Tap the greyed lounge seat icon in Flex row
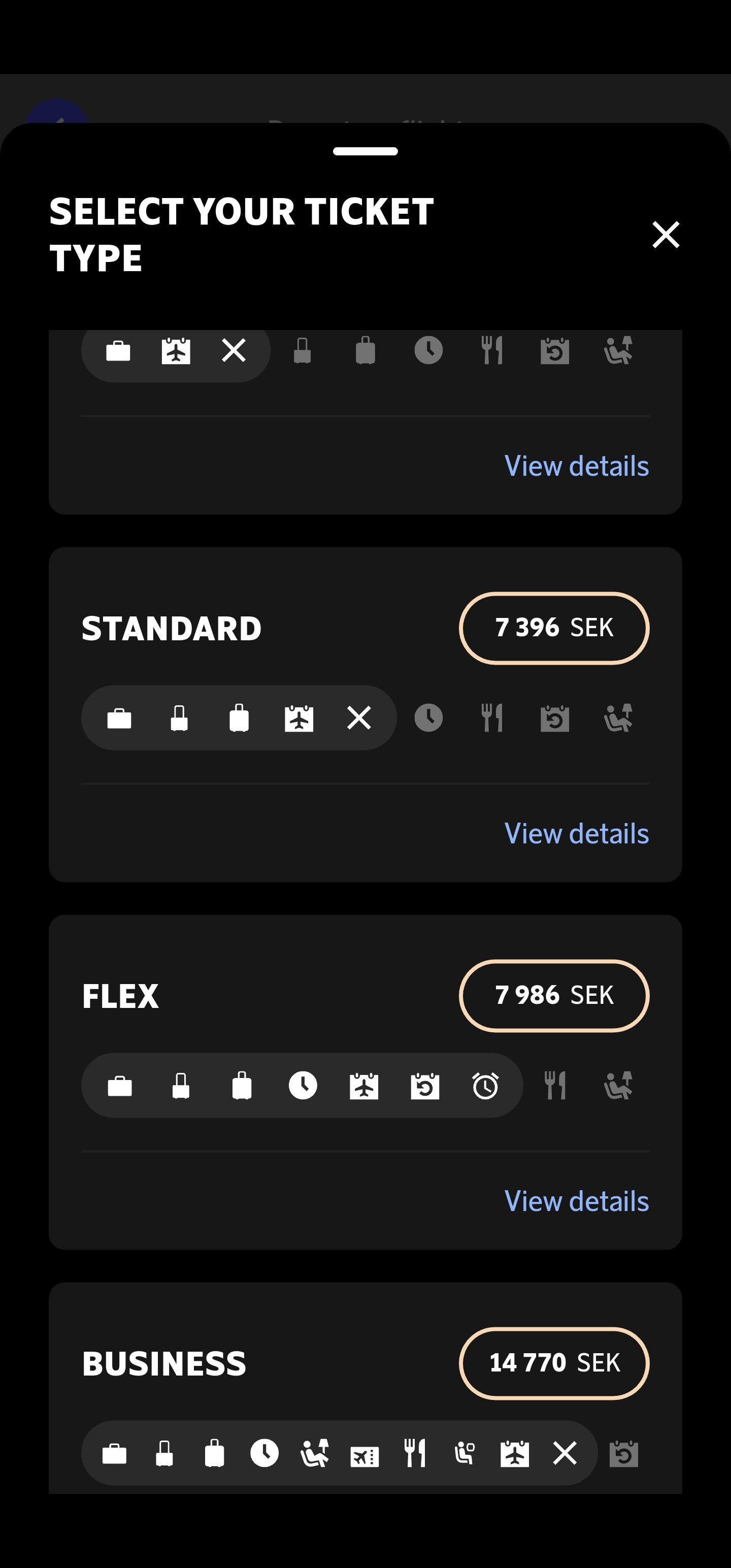This screenshot has width=731, height=1568. point(618,1086)
